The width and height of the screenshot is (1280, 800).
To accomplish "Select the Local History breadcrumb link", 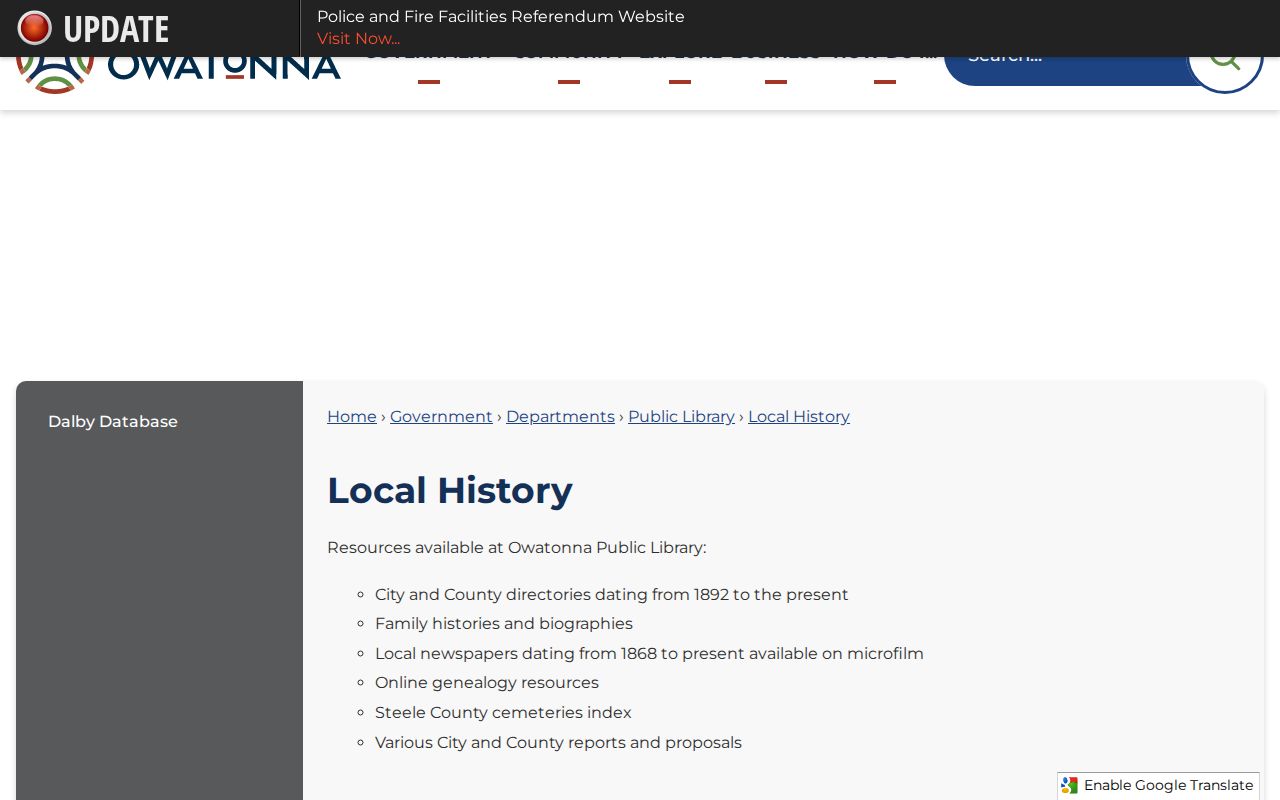I will coord(799,417).
